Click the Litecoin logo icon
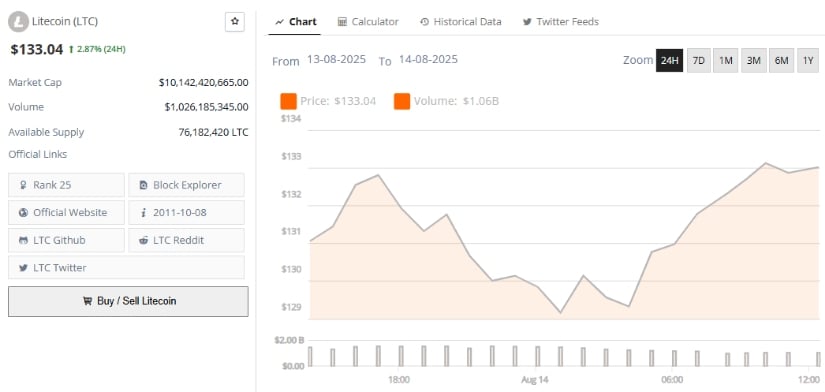 (18, 22)
